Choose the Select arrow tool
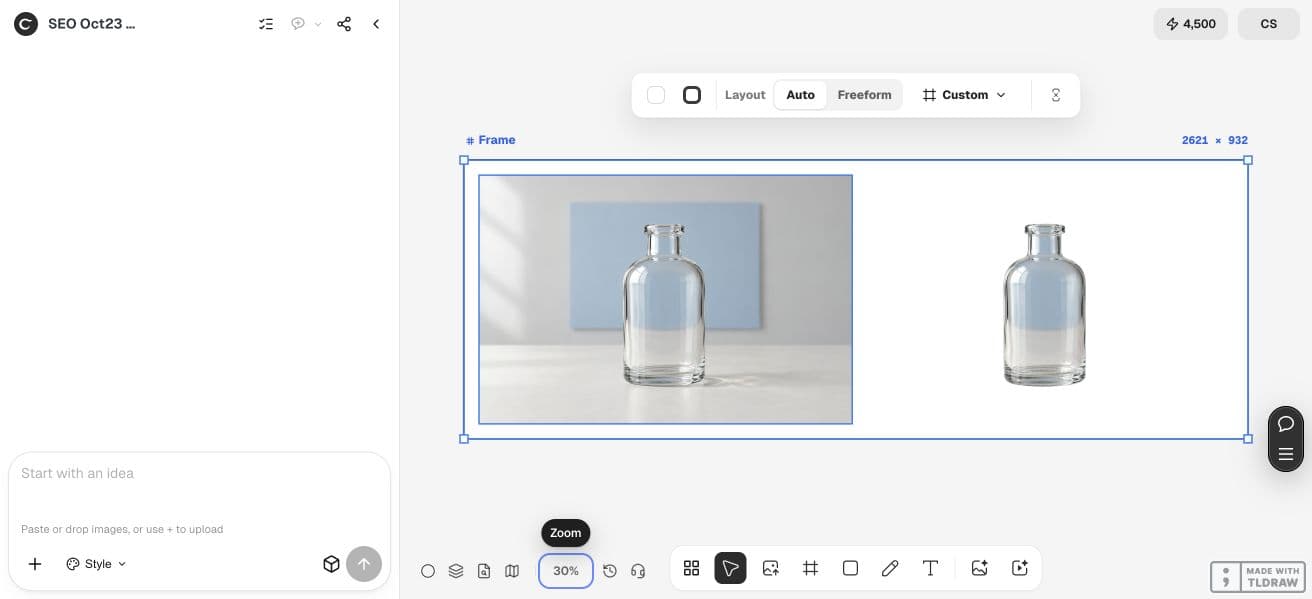 pos(730,568)
